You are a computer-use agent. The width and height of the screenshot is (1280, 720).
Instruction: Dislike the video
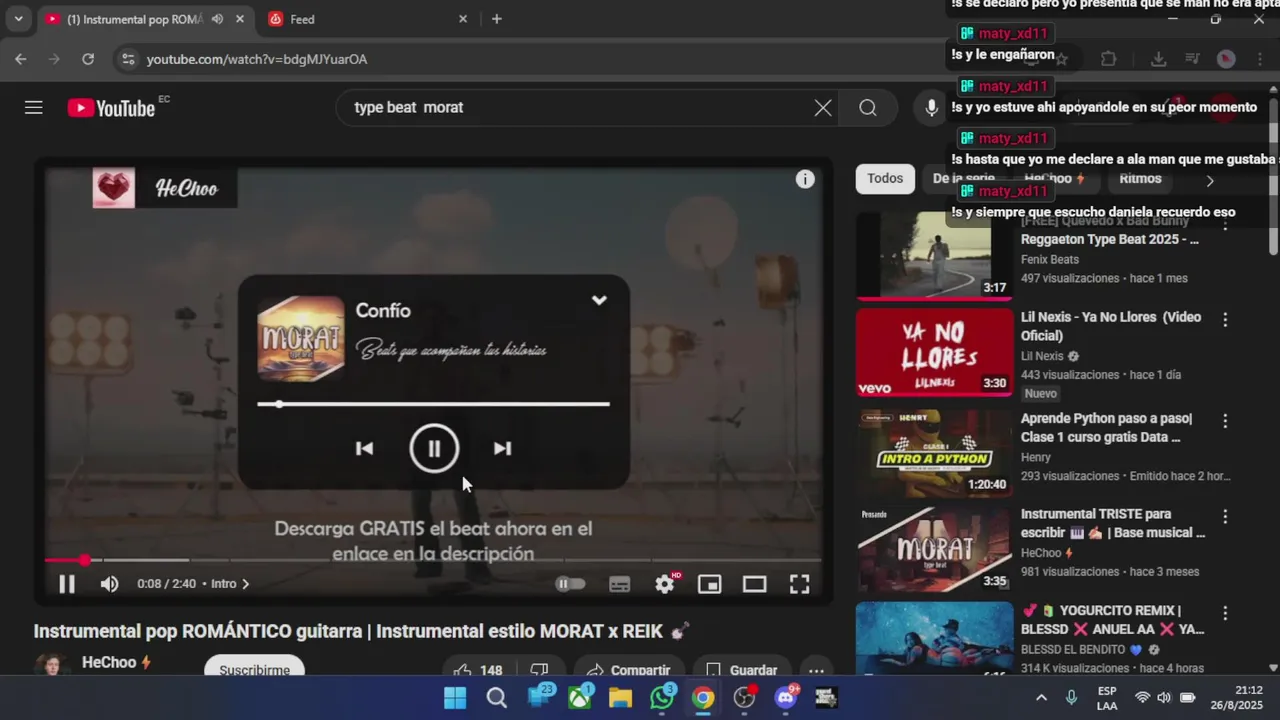point(539,670)
